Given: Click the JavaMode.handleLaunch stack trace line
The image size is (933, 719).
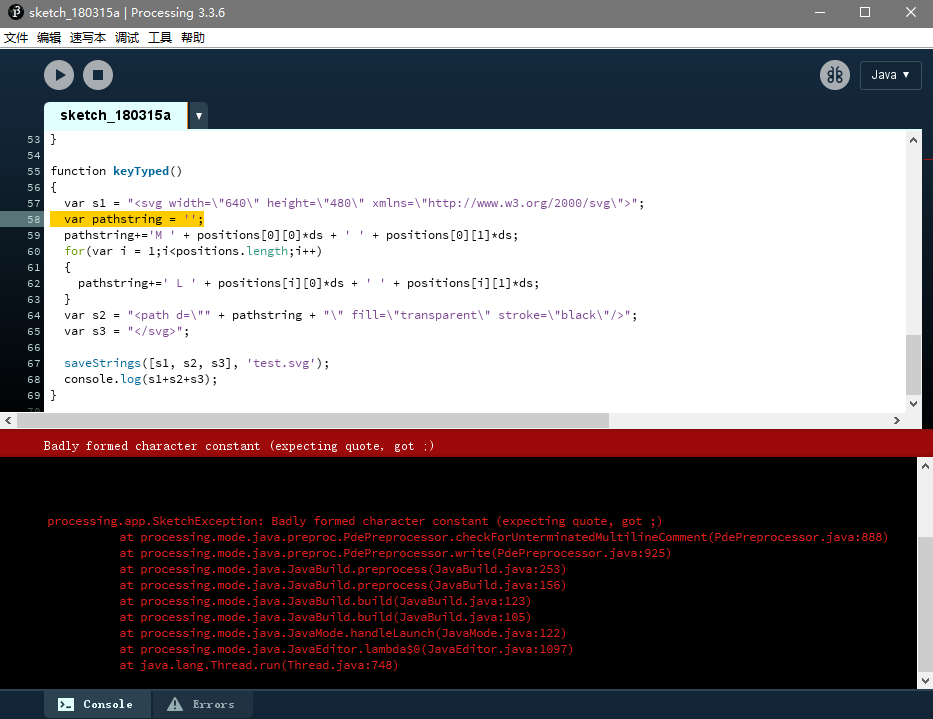Looking at the screenshot, I should 343,633.
